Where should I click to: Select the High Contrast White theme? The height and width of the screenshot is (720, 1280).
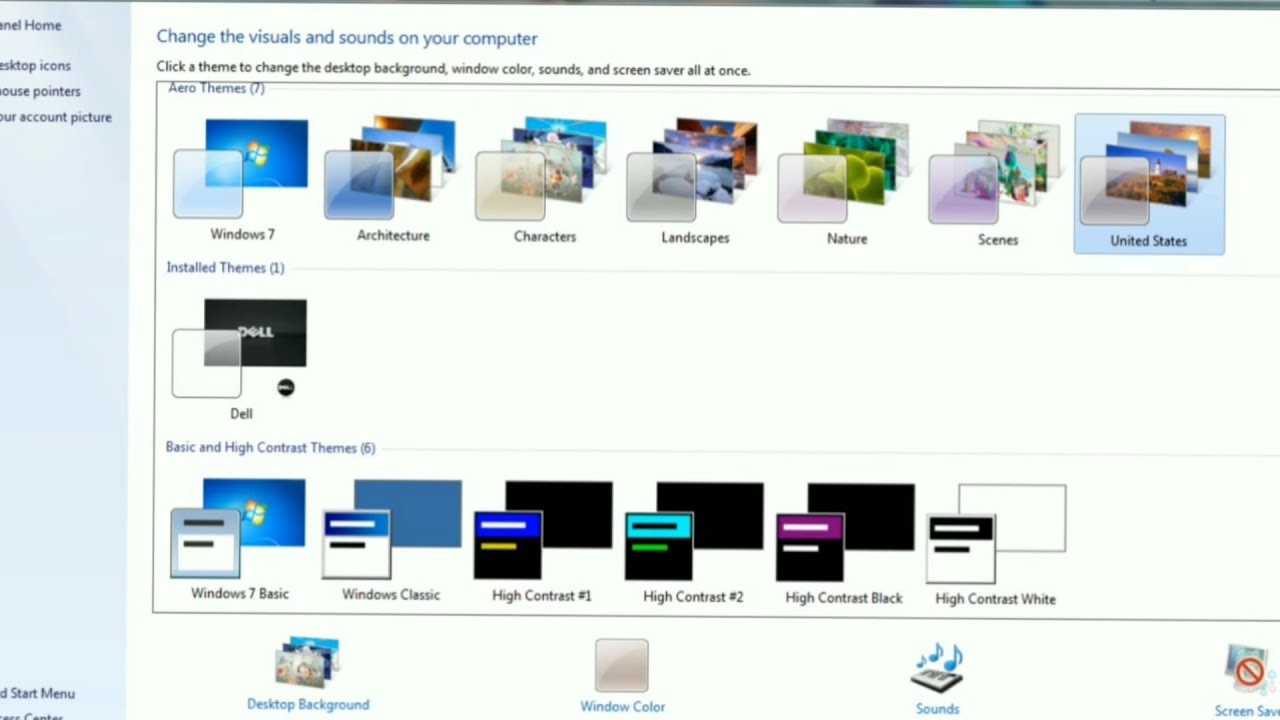point(996,545)
